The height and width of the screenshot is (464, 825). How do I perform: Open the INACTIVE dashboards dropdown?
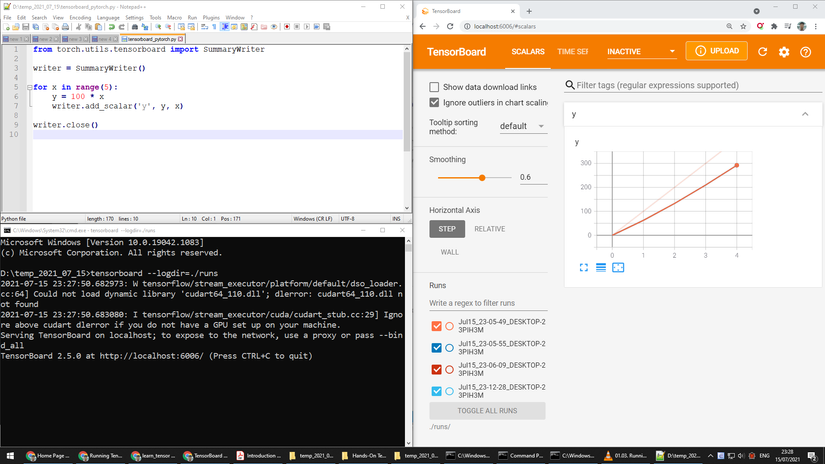pyautogui.click(x=641, y=51)
